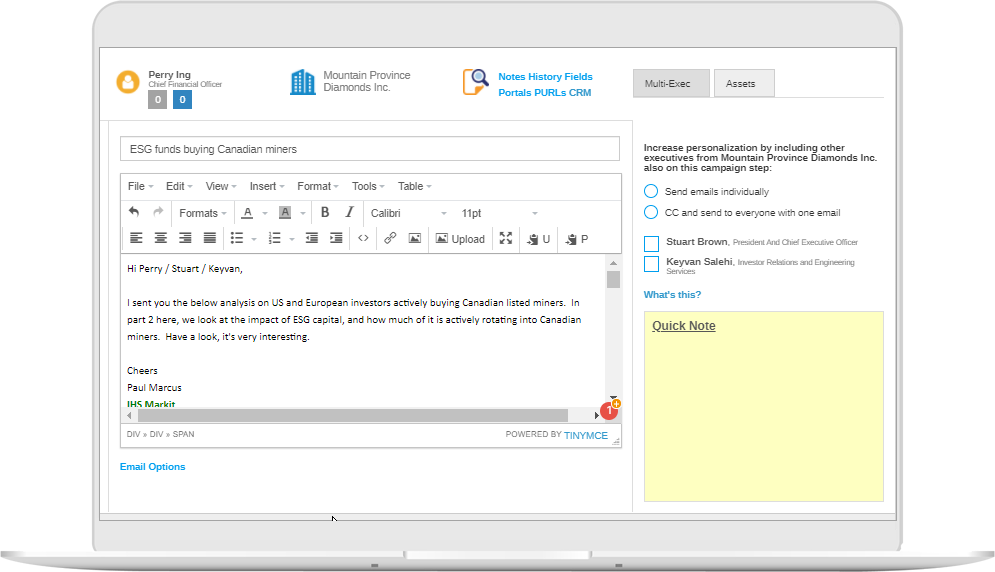Decrease the indent
This screenshot has height=572, width=995.
[312, 238]
